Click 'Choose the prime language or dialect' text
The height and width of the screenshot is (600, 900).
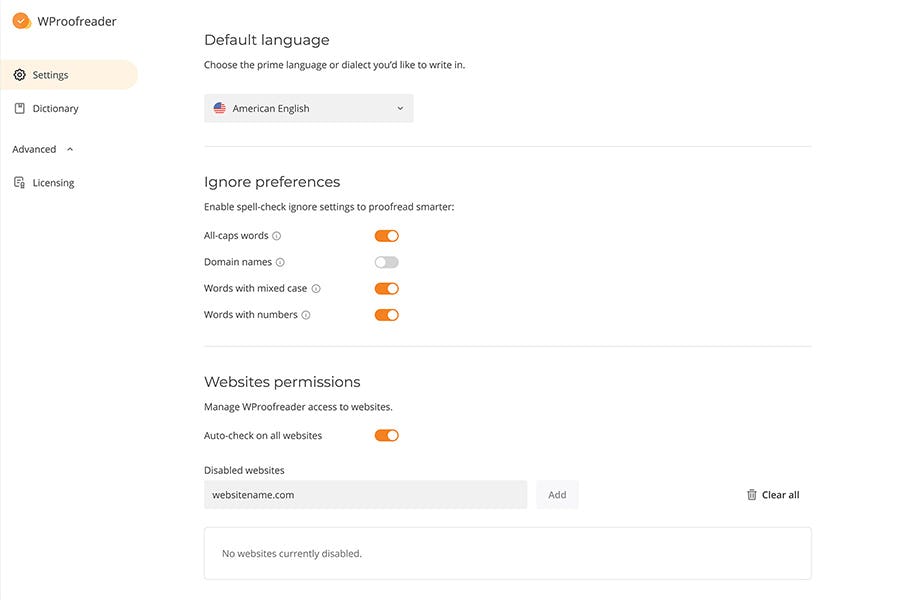335,65
